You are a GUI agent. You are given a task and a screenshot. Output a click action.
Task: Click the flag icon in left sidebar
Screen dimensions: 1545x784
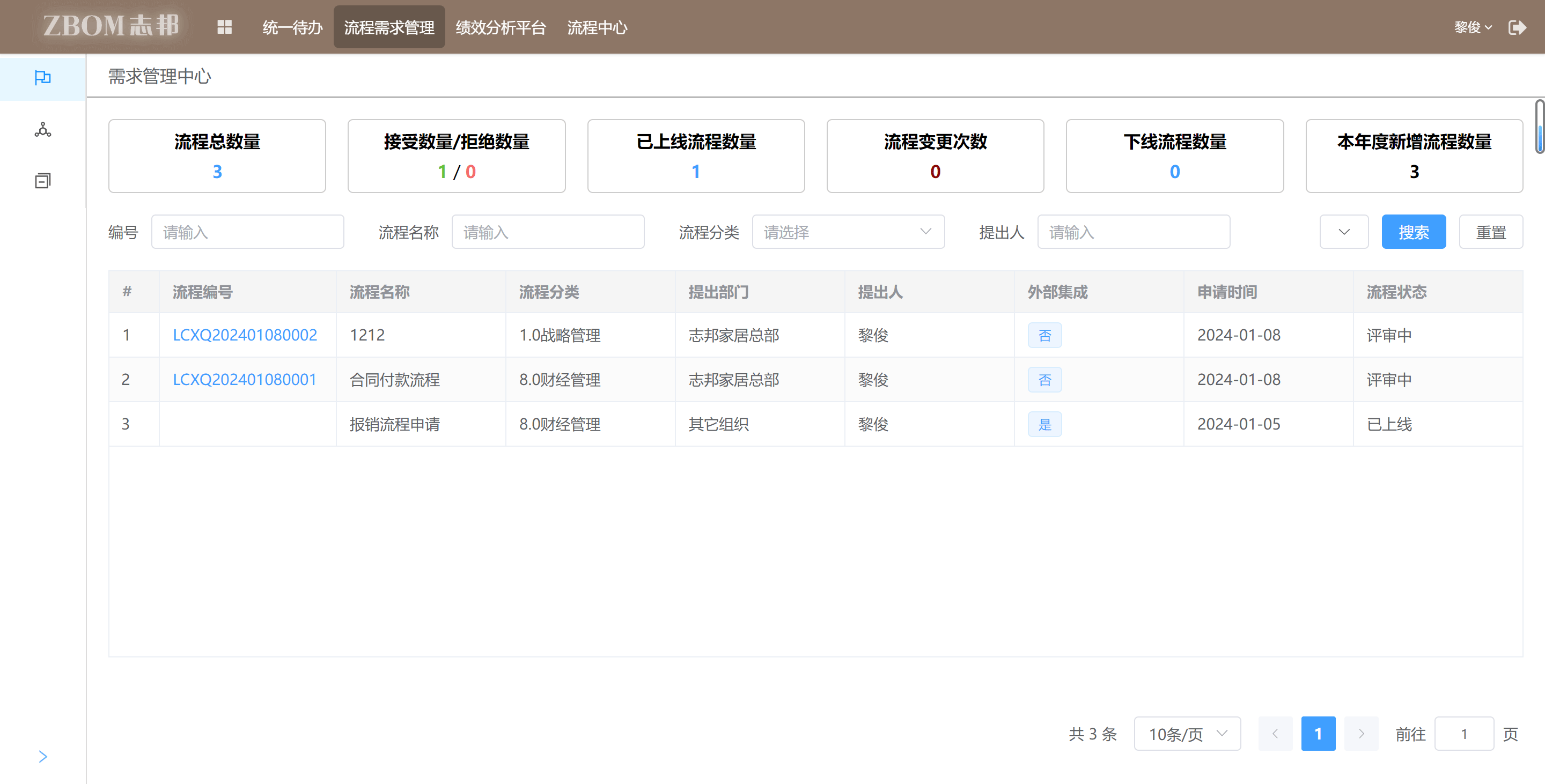pos(42,78)
